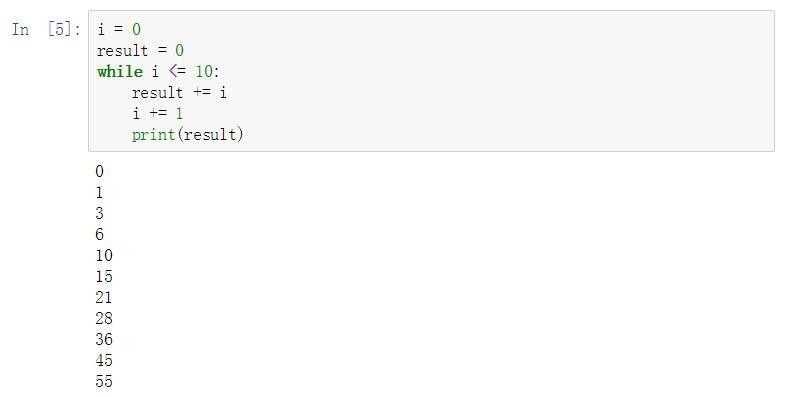The width and height of the screenshot is (791, 397).
Task: Click the while keyword in code
Action: coord(120,71)
